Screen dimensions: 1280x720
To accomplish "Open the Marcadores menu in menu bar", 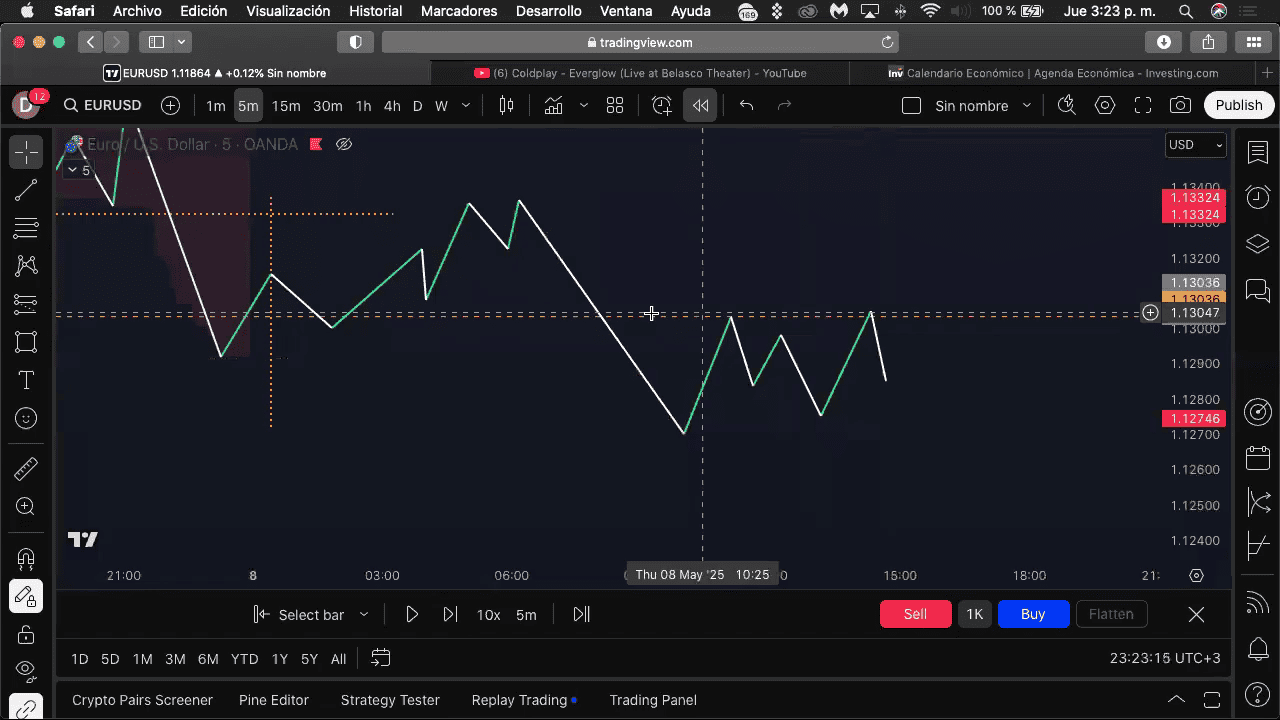I will [459, 11].
